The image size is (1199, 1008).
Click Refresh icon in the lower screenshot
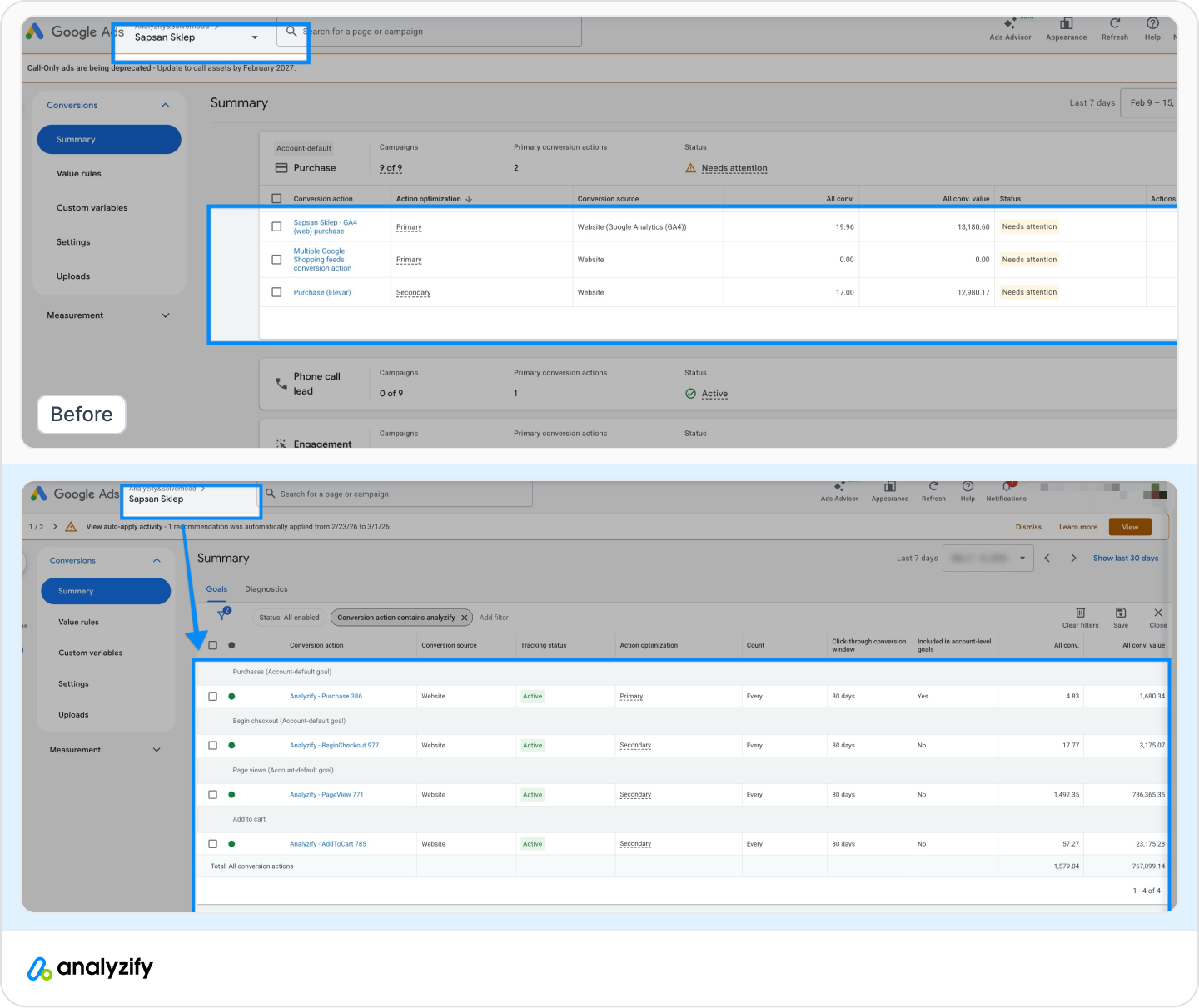pyautogui.click(x=933, y=486)
